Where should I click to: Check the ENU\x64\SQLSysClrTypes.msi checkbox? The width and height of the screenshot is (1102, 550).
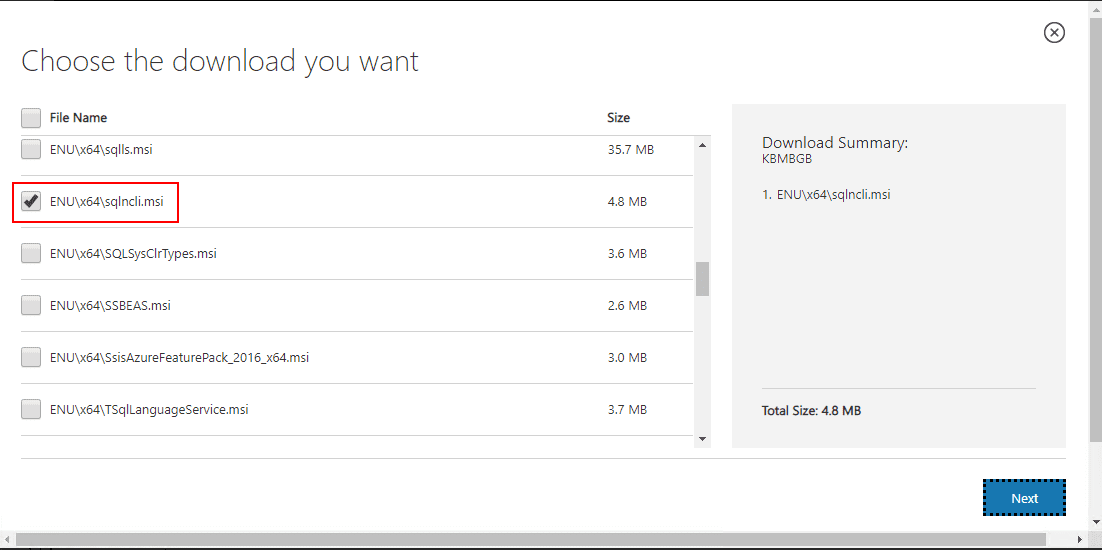click(x=31, y=254)
